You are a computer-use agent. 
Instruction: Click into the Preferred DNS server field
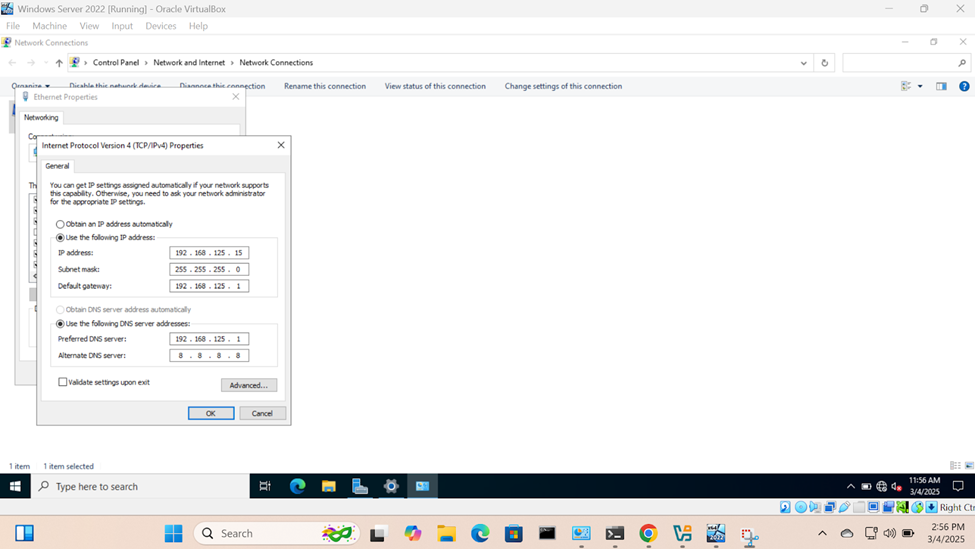209,339
